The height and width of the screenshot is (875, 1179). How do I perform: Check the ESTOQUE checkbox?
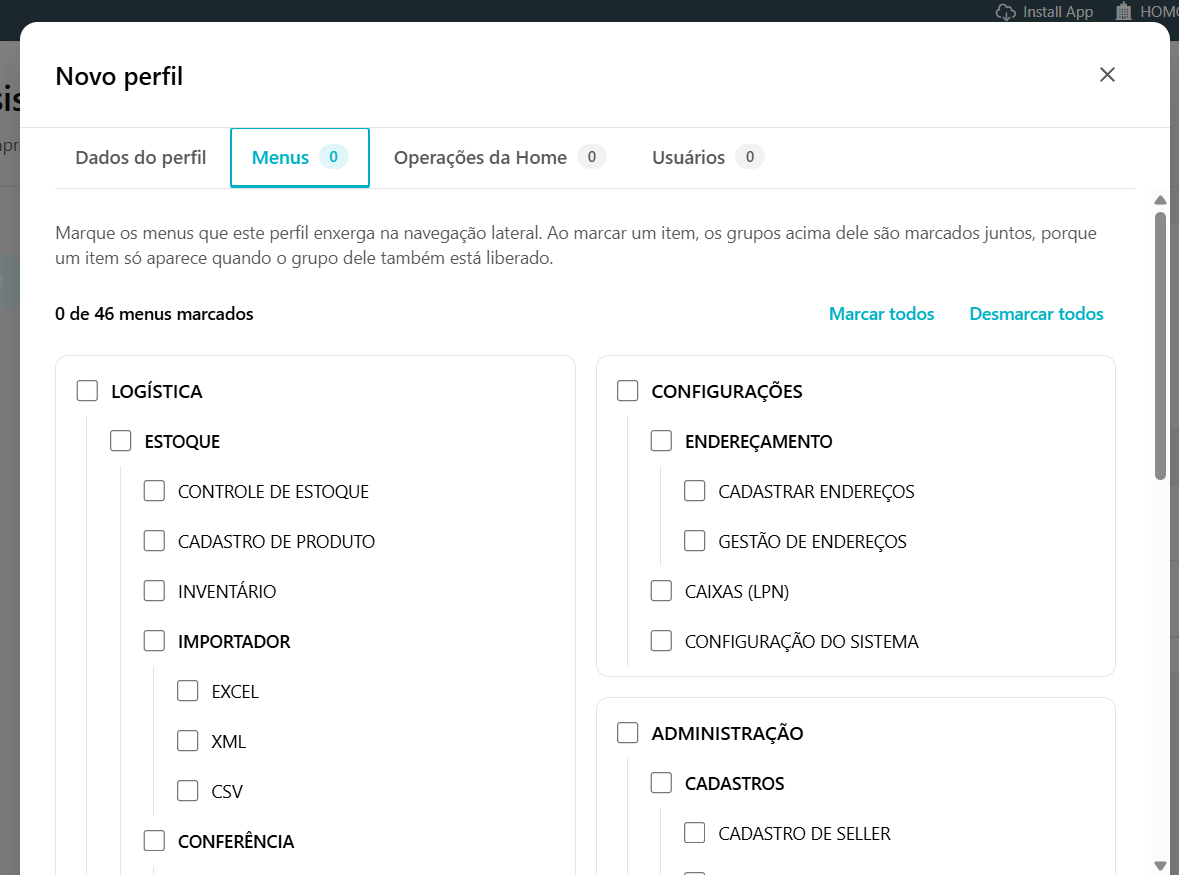point(120,441)
